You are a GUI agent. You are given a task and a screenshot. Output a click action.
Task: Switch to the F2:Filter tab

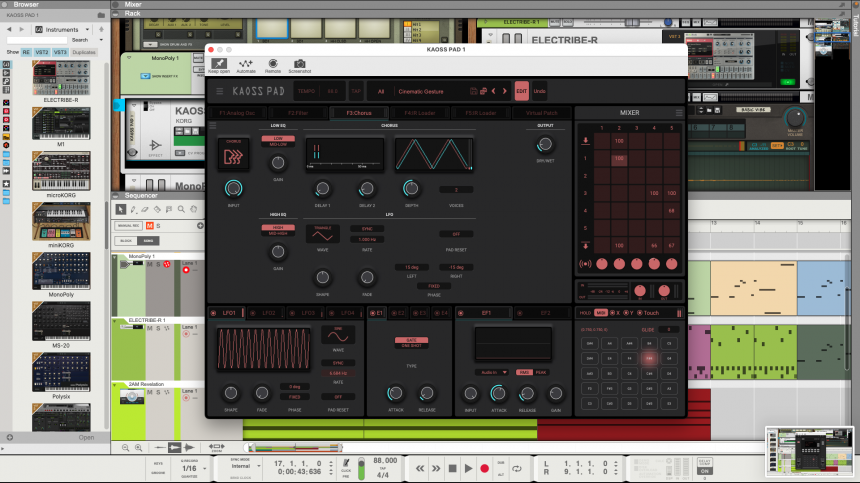(298, 113)
